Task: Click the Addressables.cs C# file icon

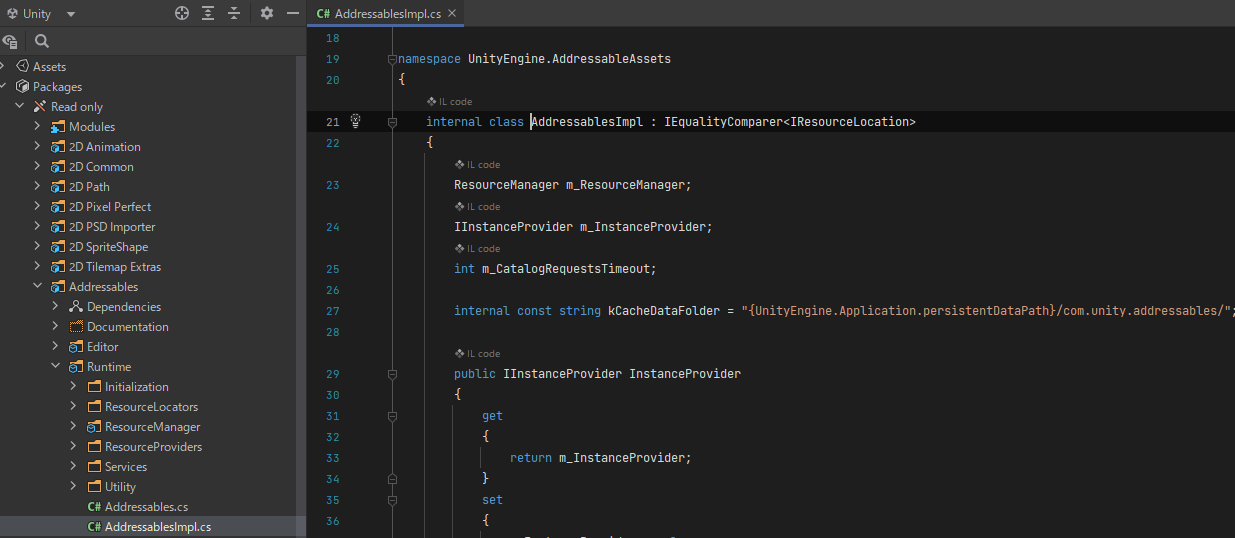Action: point(94,506)
